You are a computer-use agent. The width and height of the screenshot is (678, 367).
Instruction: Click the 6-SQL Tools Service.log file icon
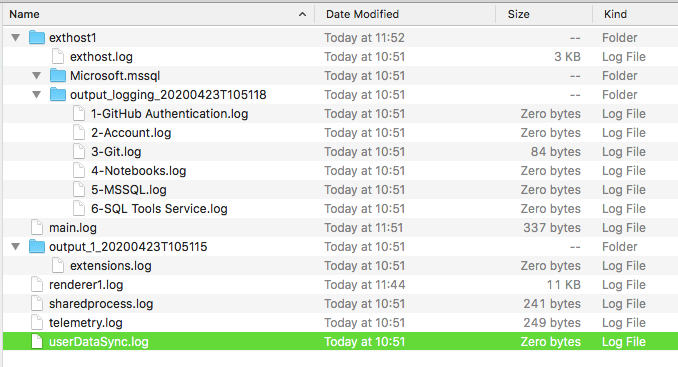click(79, 209)
